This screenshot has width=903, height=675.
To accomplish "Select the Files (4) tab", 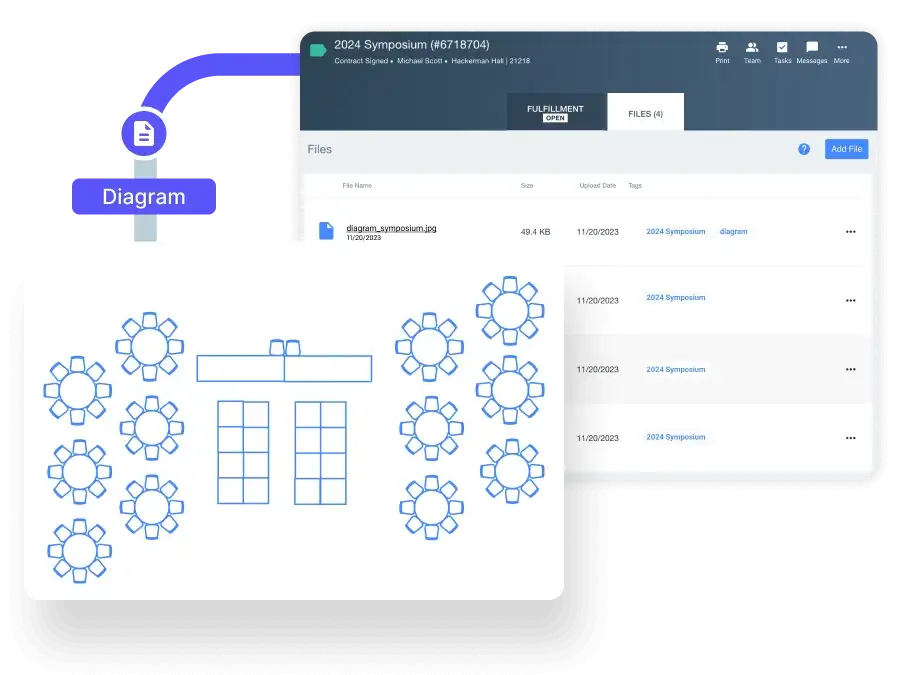I will coord(645,114).
